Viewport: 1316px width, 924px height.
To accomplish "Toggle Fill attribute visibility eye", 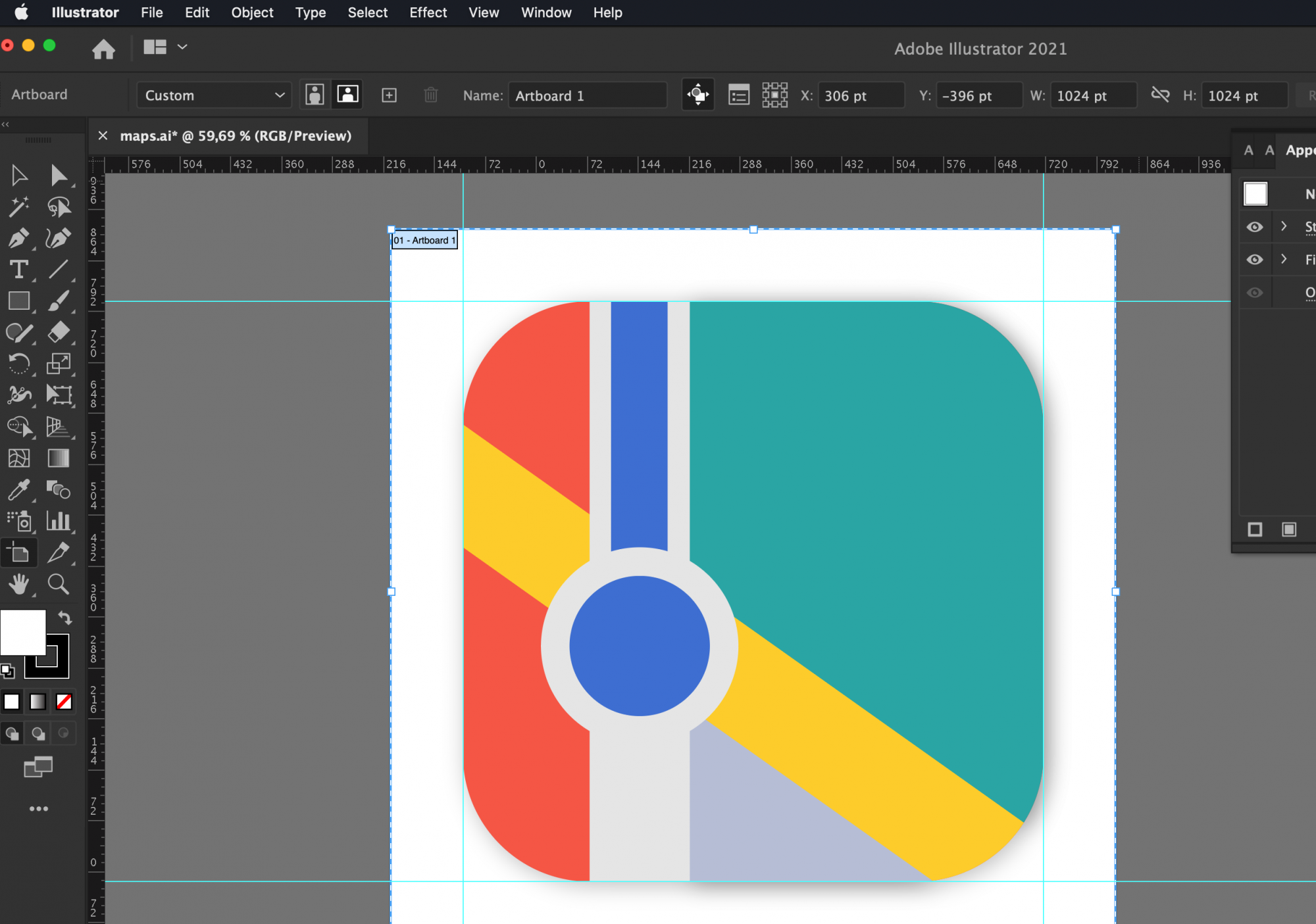I will coord(1255,260).
